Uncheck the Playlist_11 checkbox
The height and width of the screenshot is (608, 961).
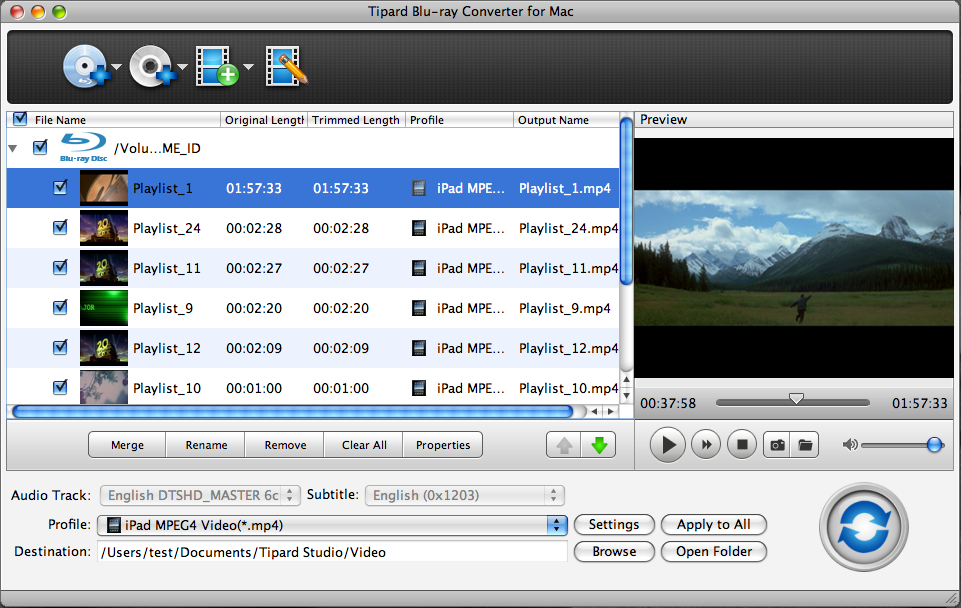pos(60,267)
